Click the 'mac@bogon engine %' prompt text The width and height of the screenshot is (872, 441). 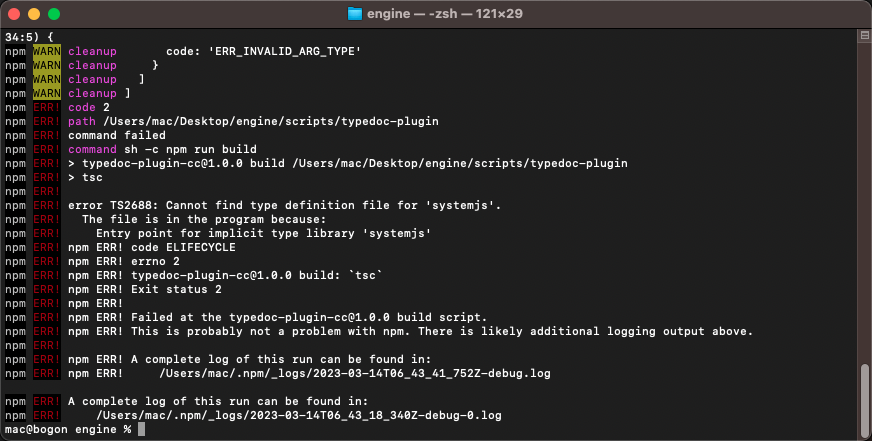[x=68, y=429]
